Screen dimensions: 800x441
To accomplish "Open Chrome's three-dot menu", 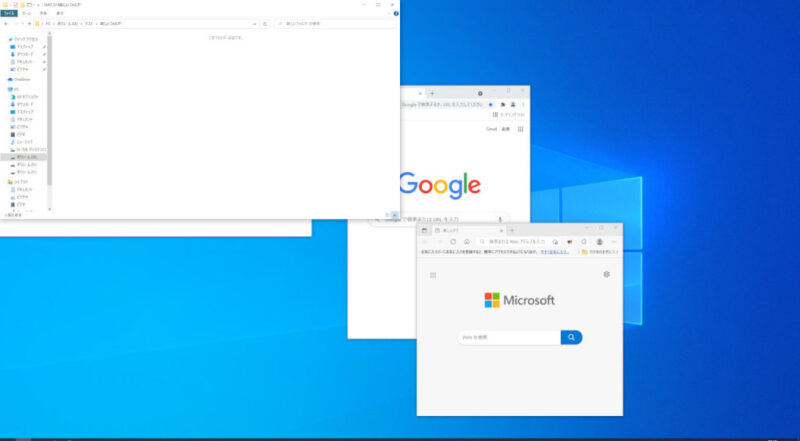I will [523, 105].
